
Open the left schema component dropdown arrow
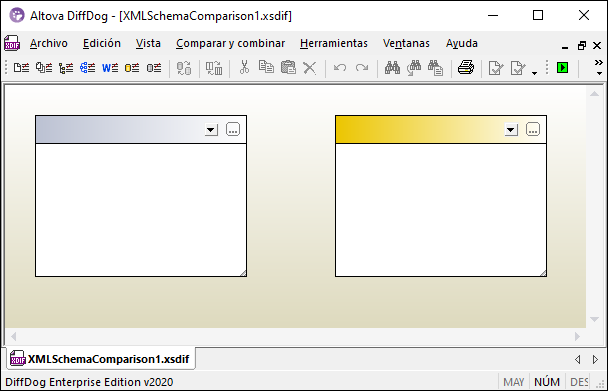coord(211,130)
